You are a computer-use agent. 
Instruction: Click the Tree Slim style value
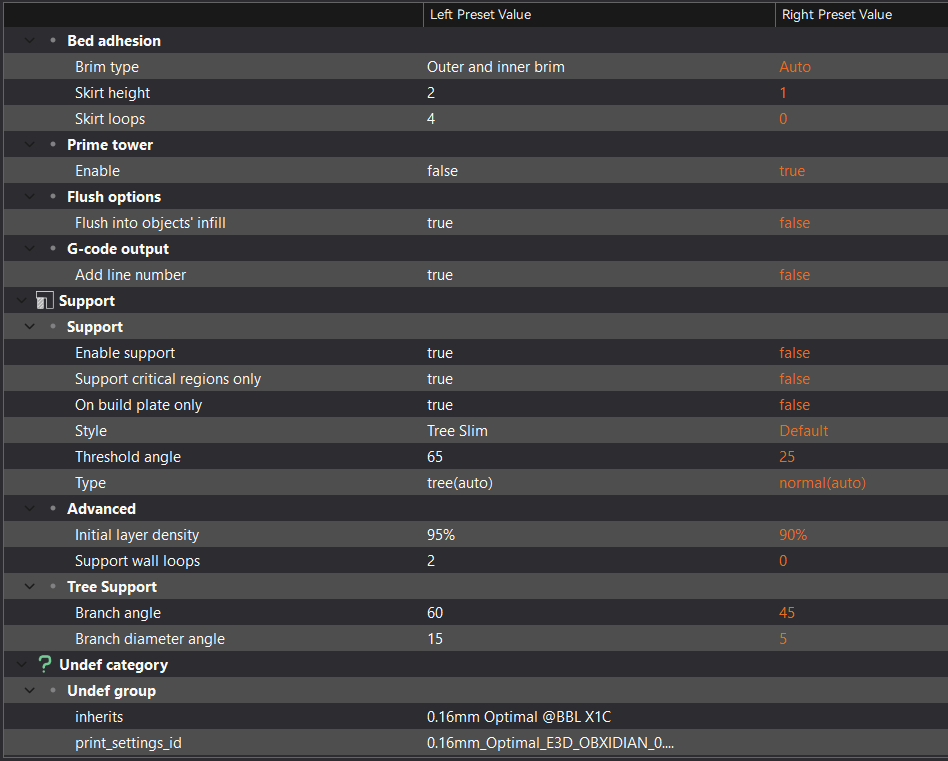pos(457,431)
